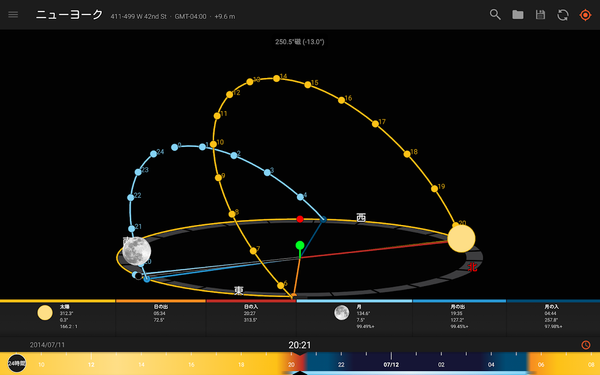Tap the 19:35 moonrise time value
Screen dimensions: 600x375
457,313
